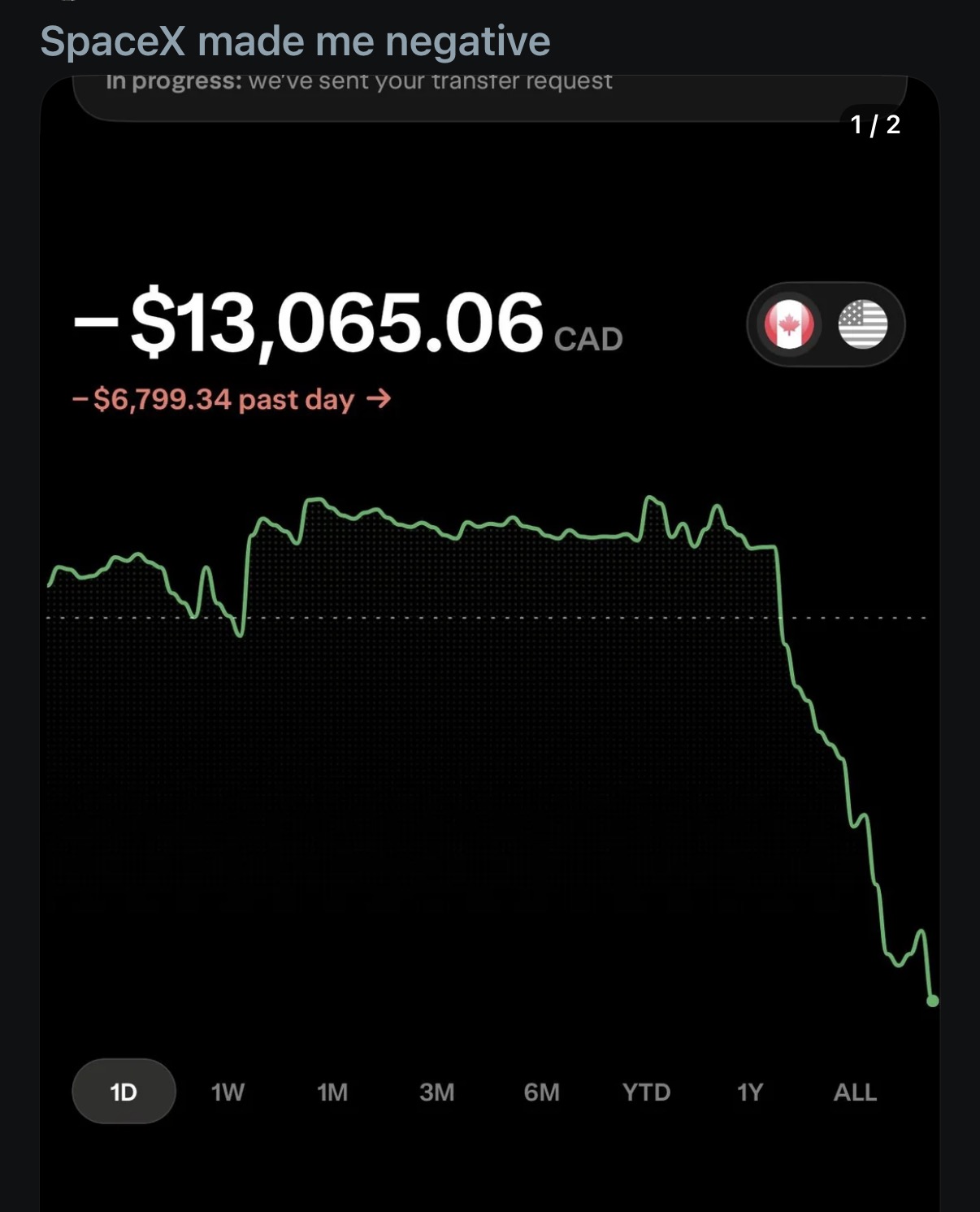Viewport: 980px width, 1212px height.
Task: Switch currency to US flag
Action: 862,324
